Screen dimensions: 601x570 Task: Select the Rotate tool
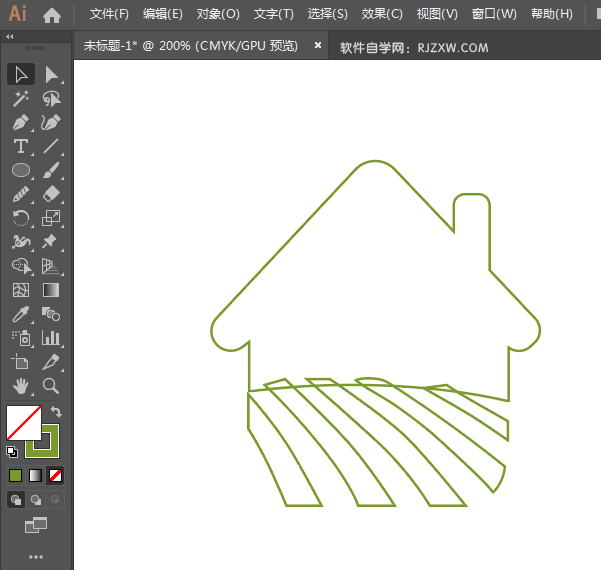point(21,218)
